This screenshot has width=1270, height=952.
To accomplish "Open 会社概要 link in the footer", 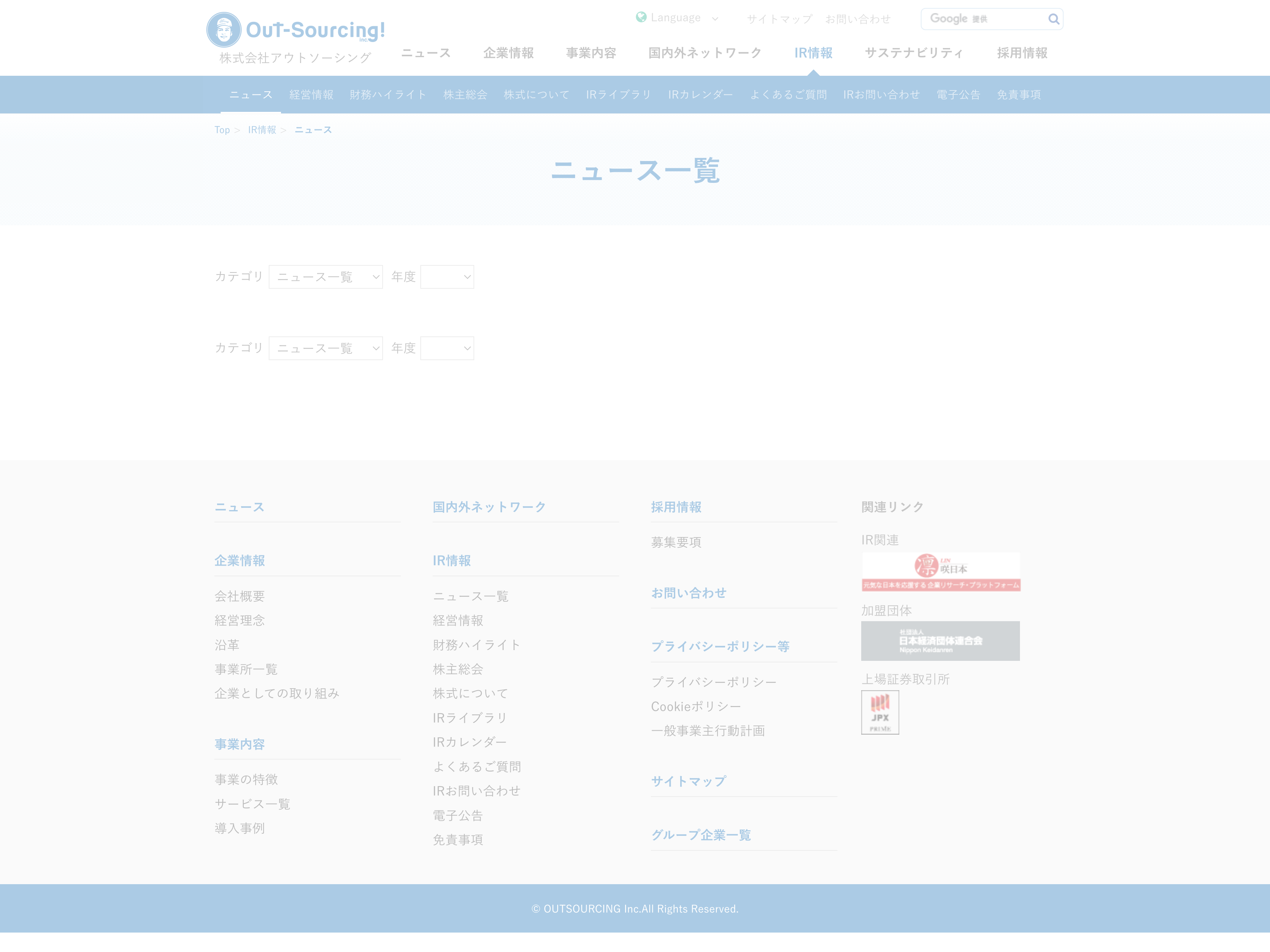I will 239,596.
